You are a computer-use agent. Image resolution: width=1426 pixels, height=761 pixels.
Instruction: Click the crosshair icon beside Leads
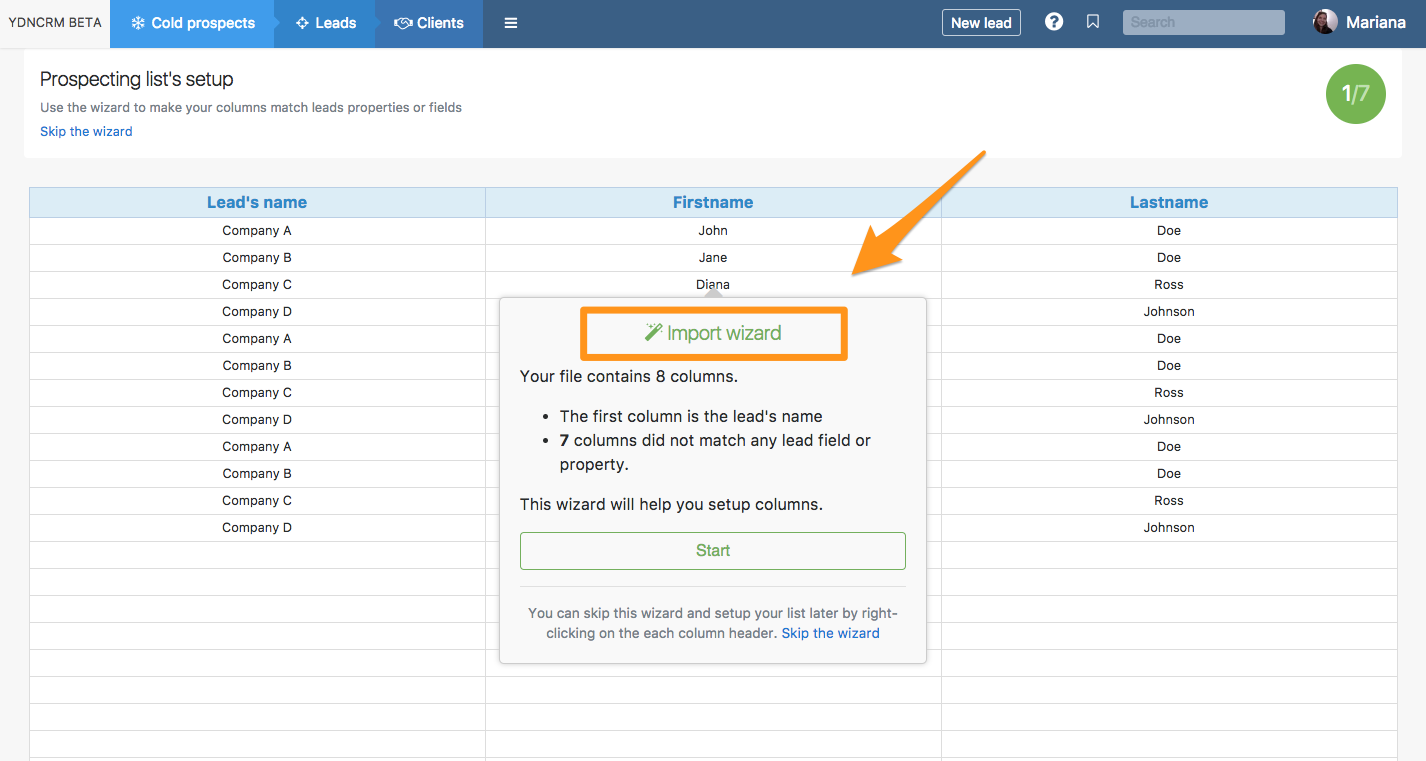tap(302, 23)
